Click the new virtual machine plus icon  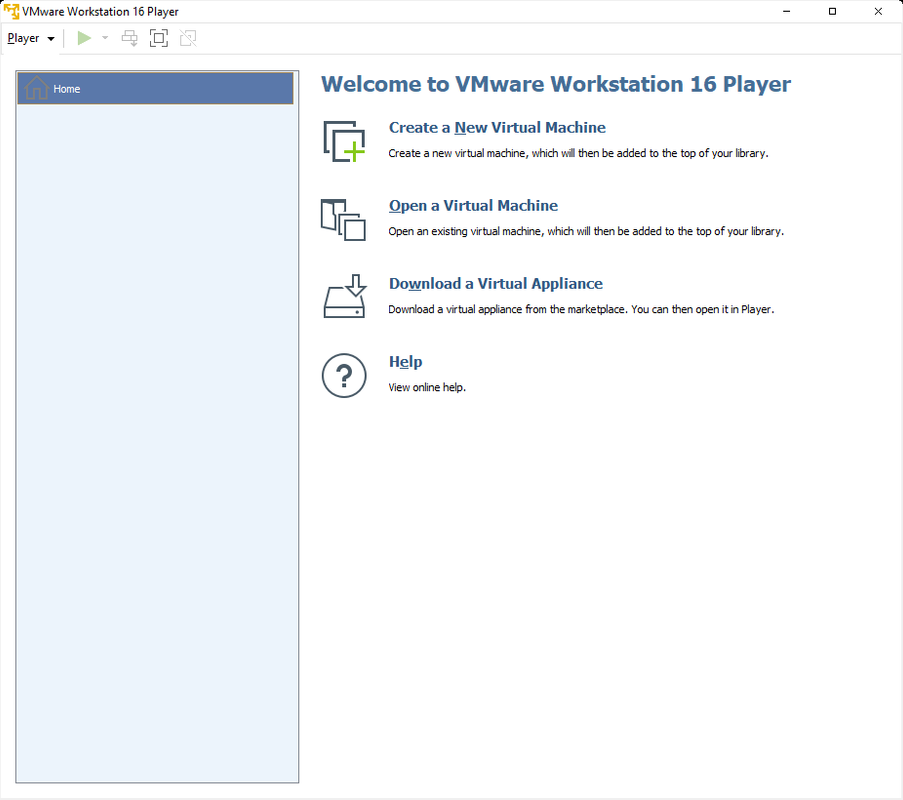pos(344,141)
